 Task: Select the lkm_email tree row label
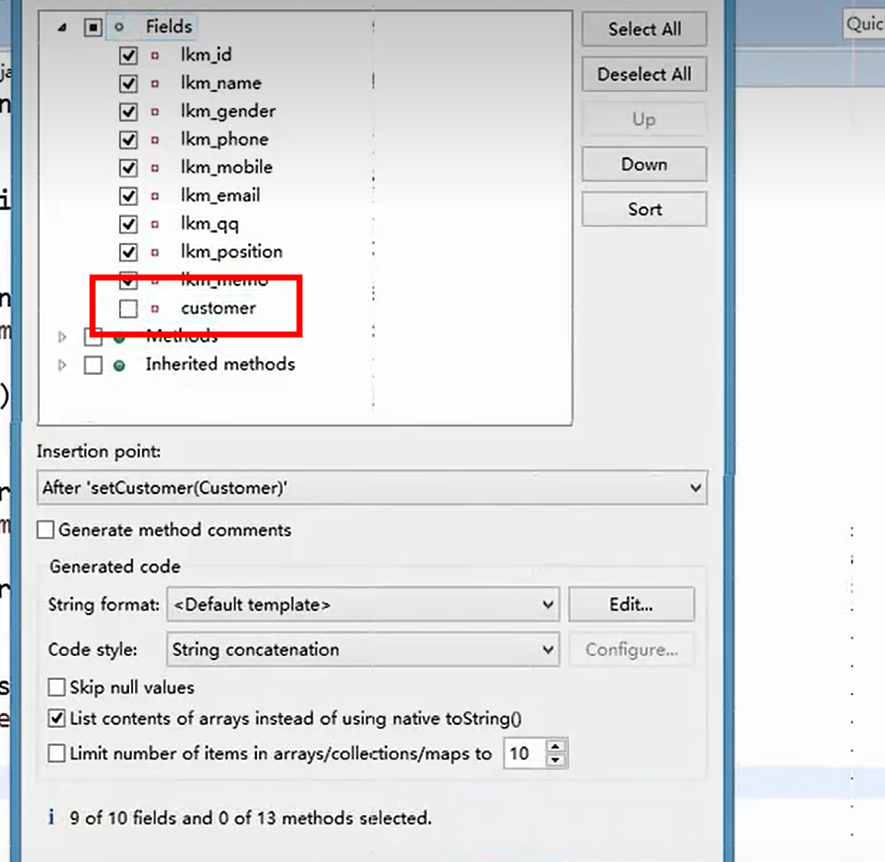pyautogui.click(x=220, y=195)
